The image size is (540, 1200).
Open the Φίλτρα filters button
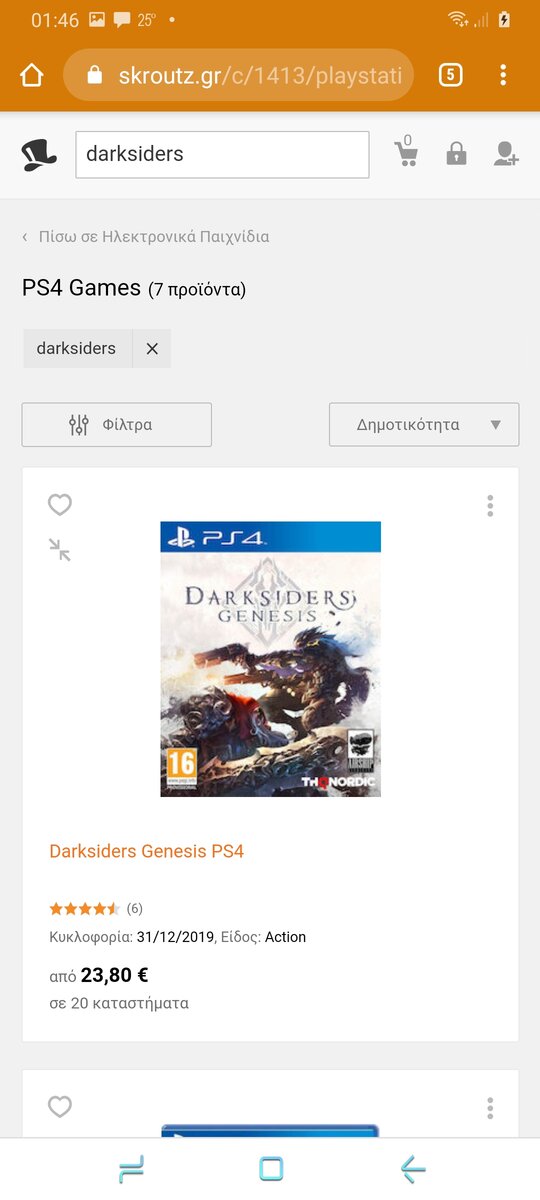(x=117, y=424)
